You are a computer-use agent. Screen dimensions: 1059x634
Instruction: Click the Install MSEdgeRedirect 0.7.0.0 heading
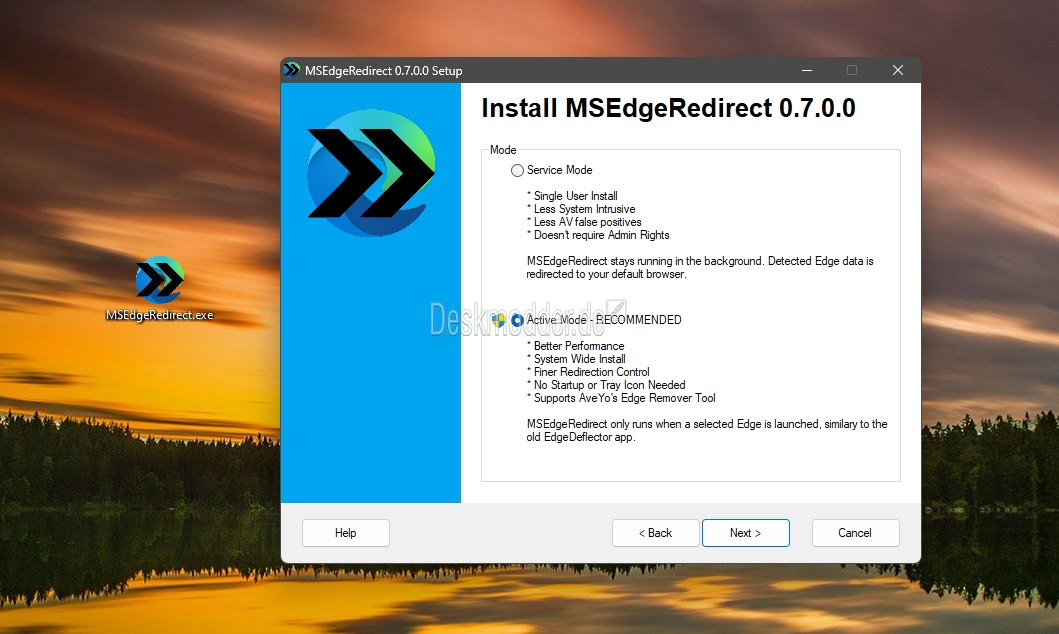668,108
